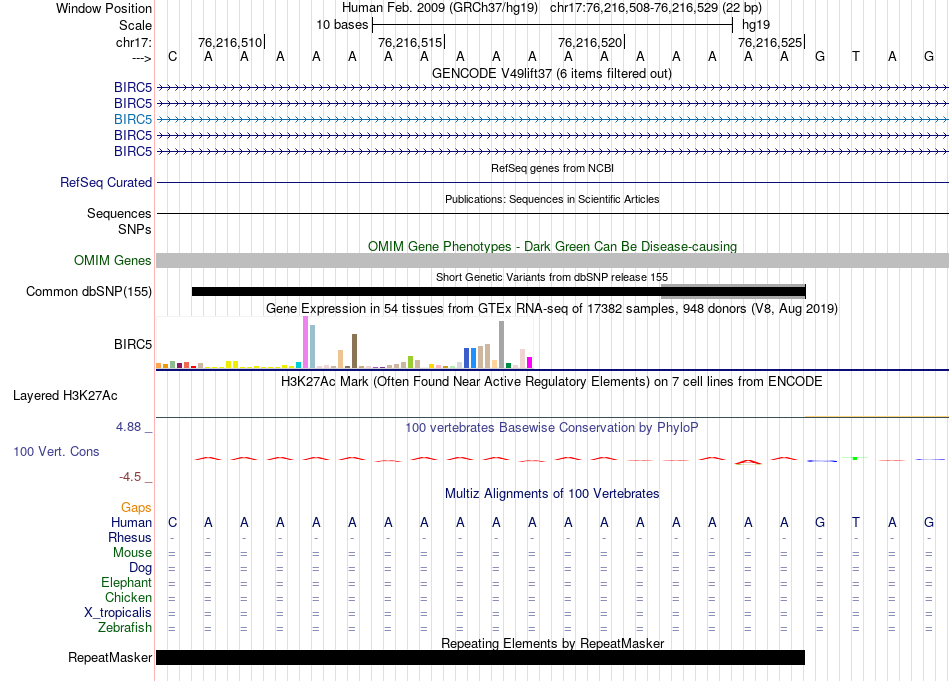This screenshot has width=950, height=681.
Task: Select the chr17: ruler label
Action: pos(134,42)
